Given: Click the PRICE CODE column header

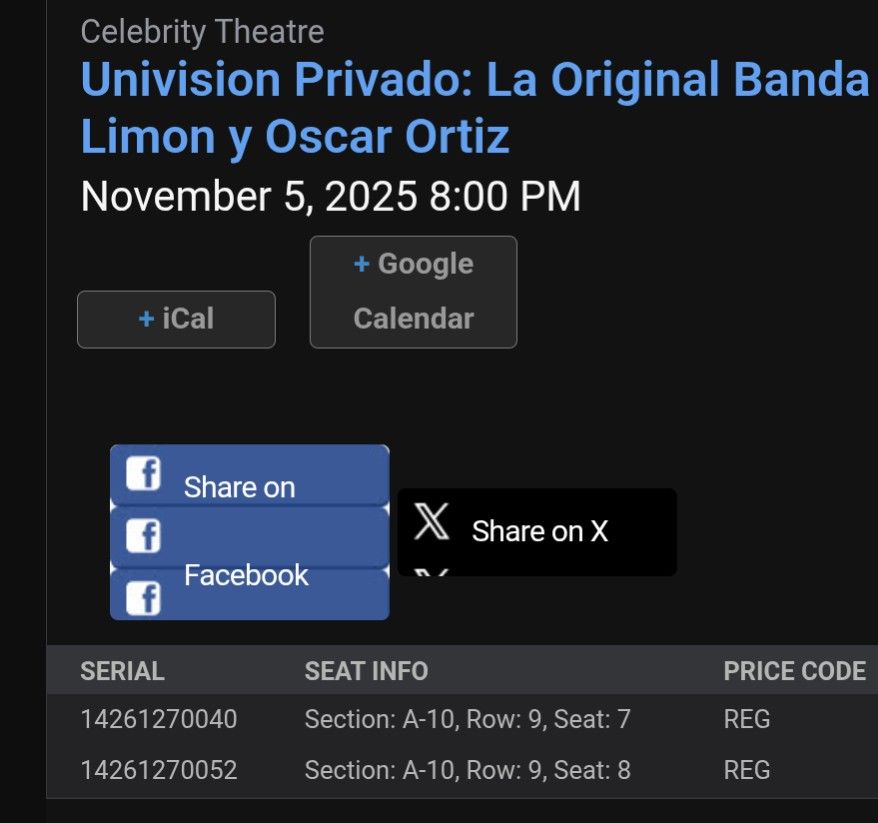Looking at the screenshot, I should point(795,671).
